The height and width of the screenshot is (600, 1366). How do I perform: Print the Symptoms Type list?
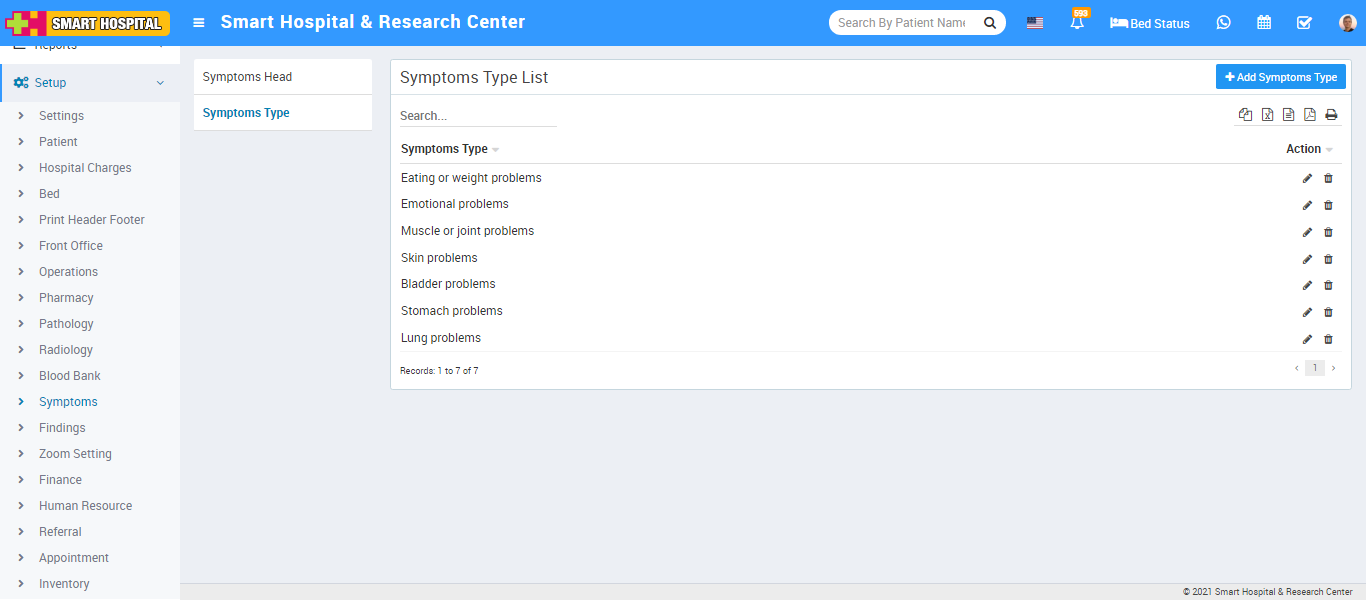click(x=1331, y=115)
